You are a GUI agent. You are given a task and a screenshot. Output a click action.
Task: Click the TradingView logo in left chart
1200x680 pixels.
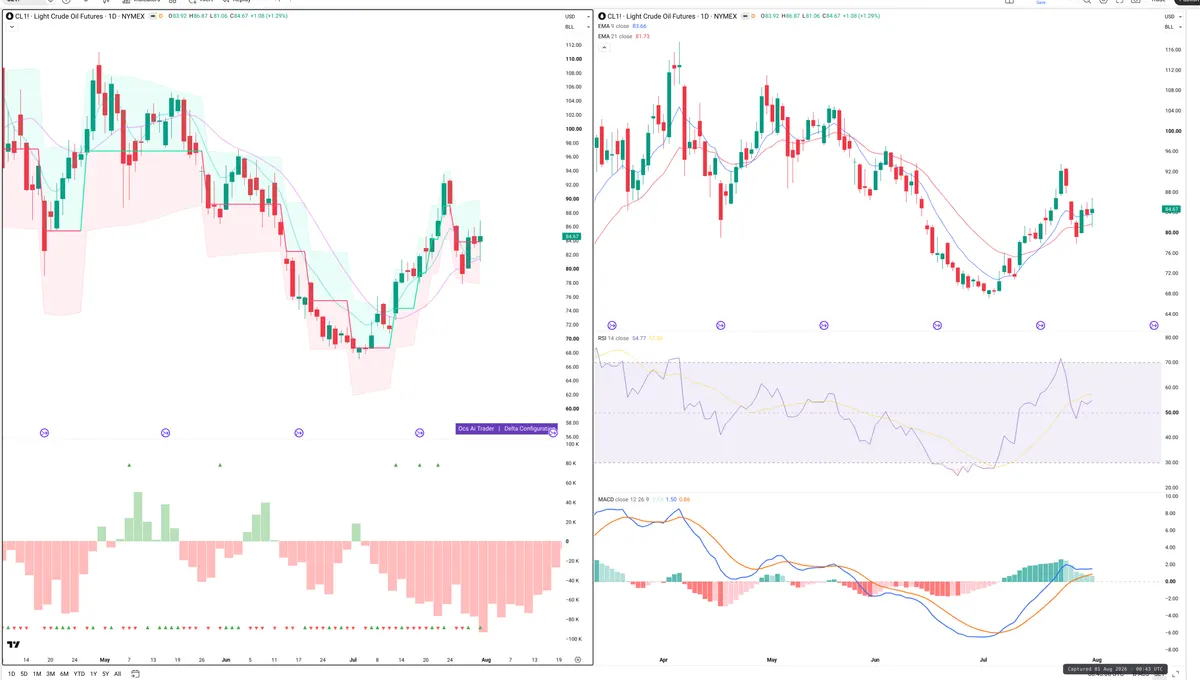tap(14, 645)
